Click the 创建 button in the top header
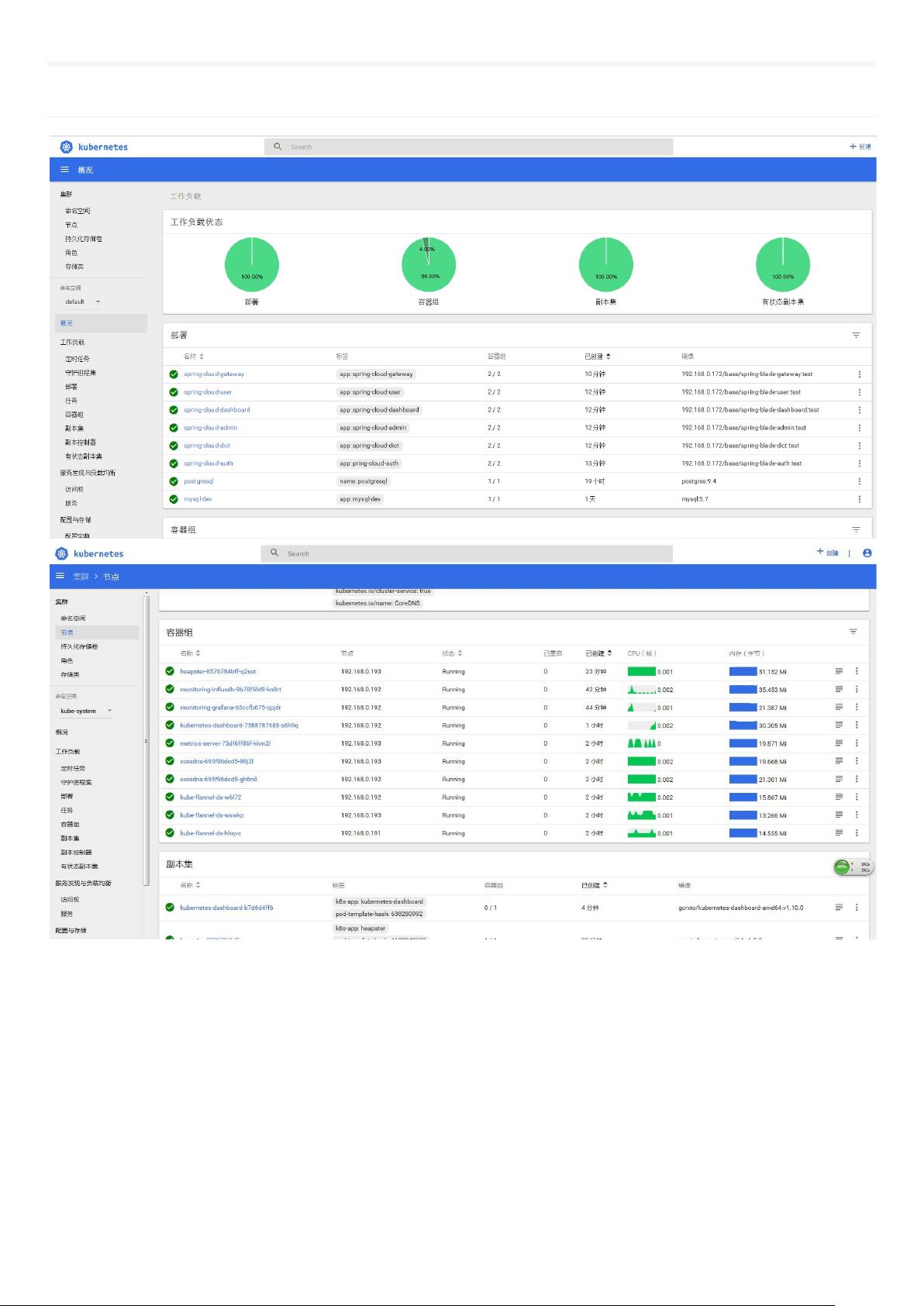Screen dimensions: 924x1306 (860, 146)
